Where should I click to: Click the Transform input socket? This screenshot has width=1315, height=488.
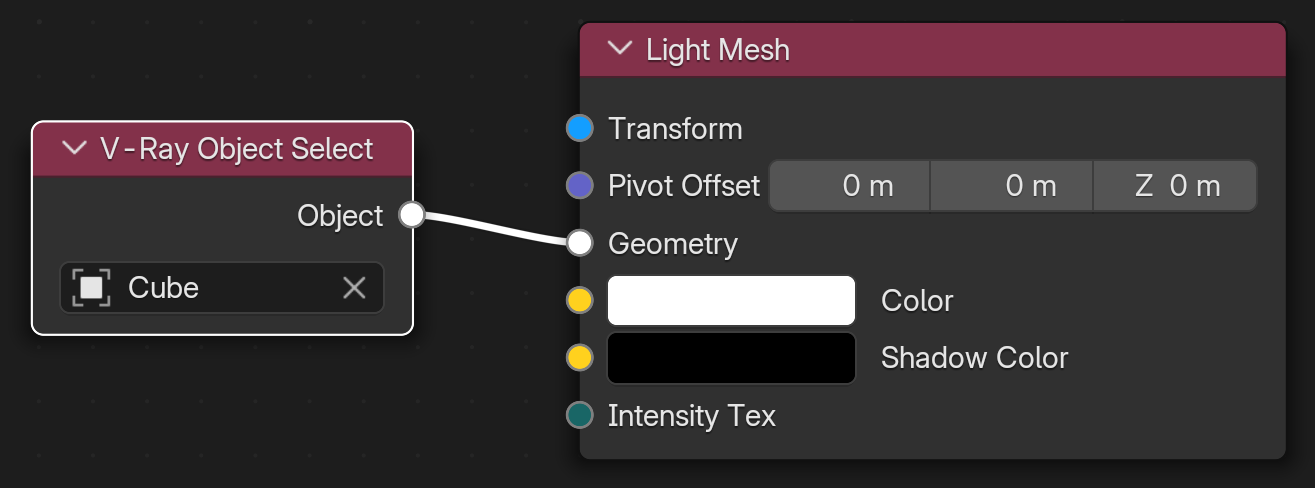point(580,129)
